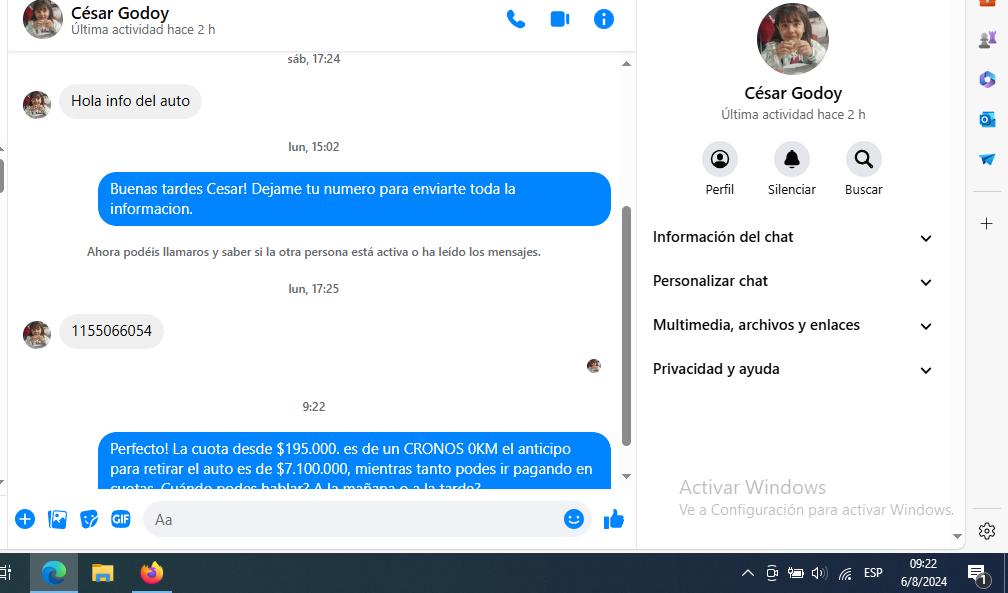Screen dimensions: 1008x593
Task: Expand Privacidad y ayuda section
Action: (792, 369)
